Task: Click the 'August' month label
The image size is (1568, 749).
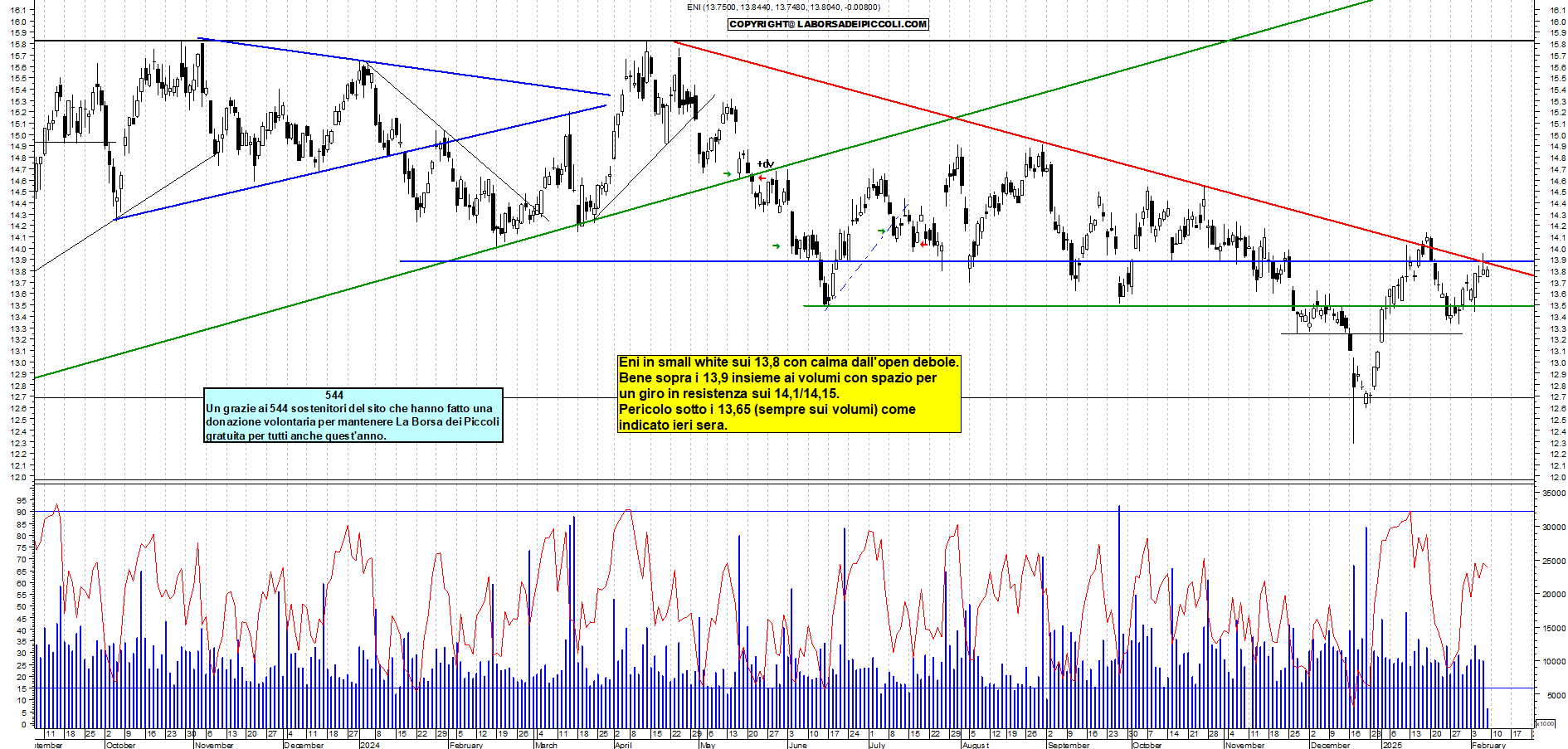Action: 975,745
